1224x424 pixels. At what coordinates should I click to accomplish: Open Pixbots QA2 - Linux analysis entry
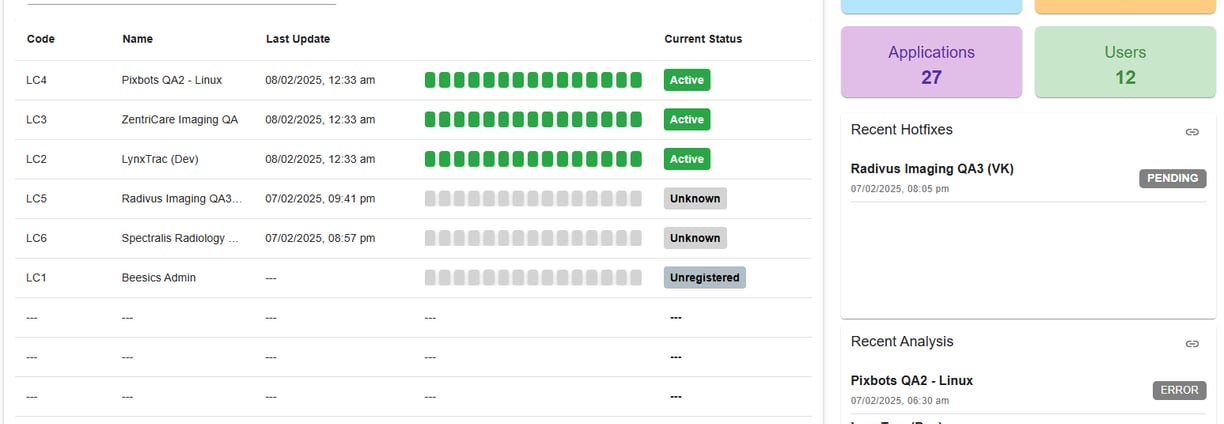(x=911, y=381)
